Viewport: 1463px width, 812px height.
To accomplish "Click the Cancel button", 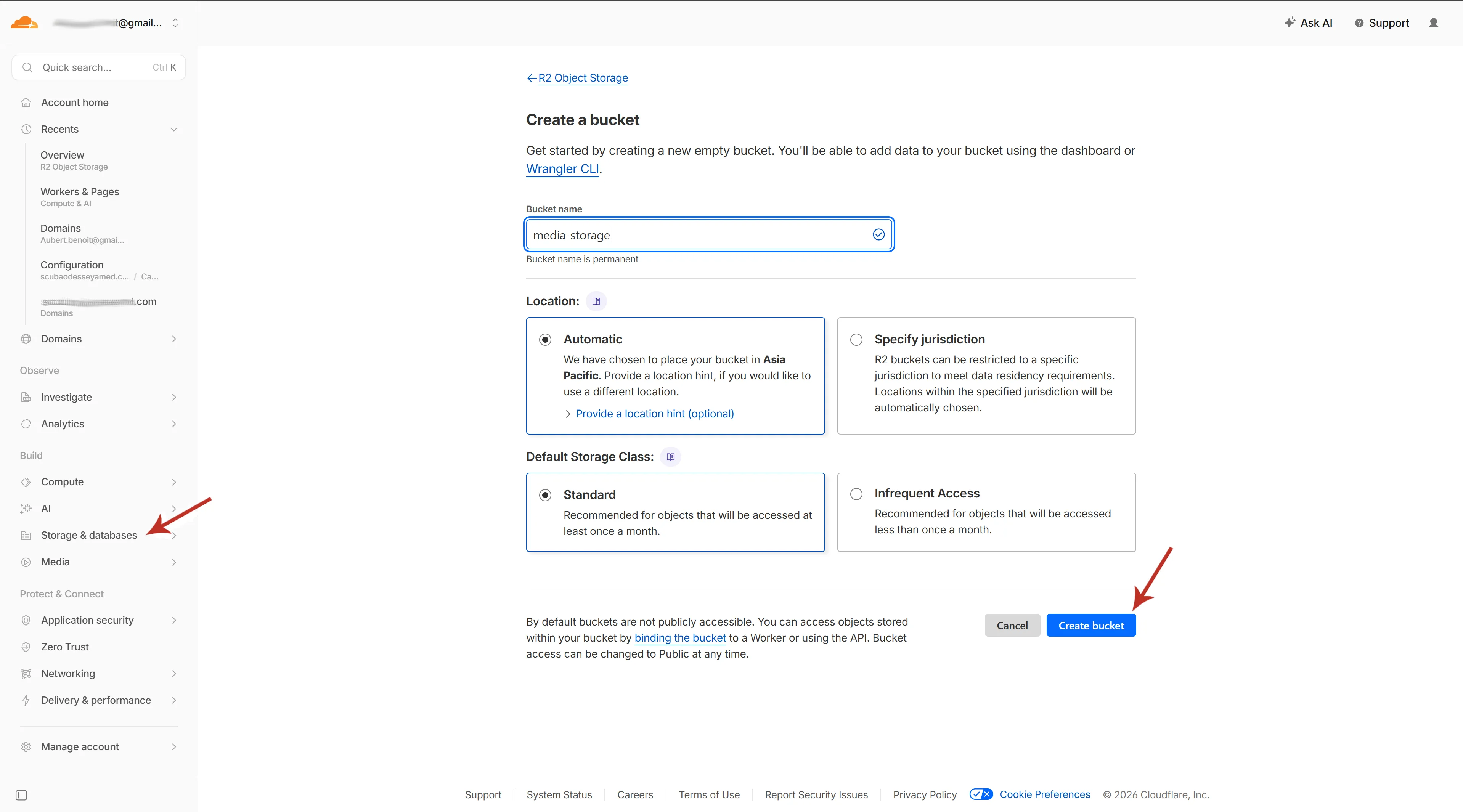I will click(1012, 625).
